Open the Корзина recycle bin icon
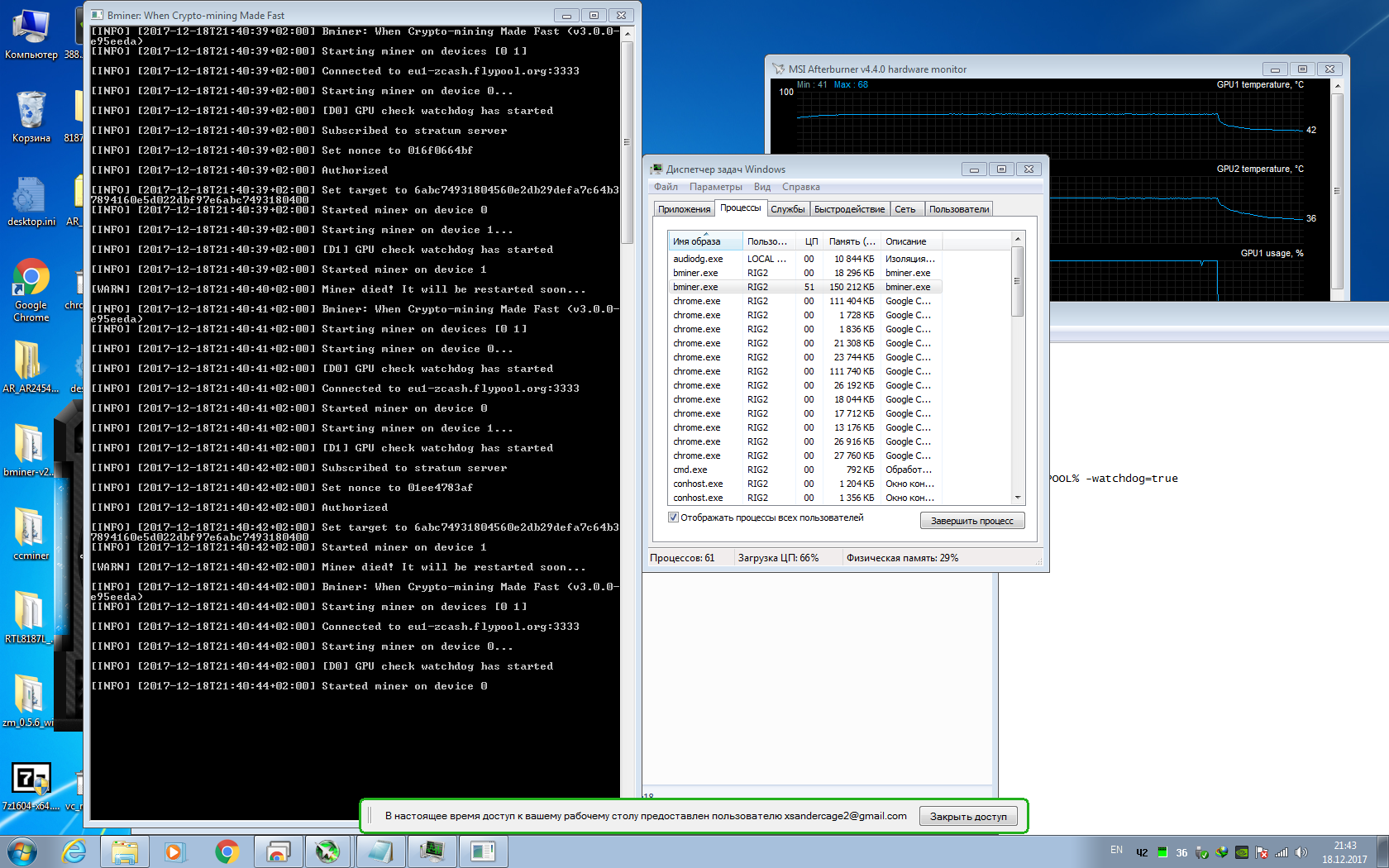Screen dimensions: 1389x868 click(31, 117)
